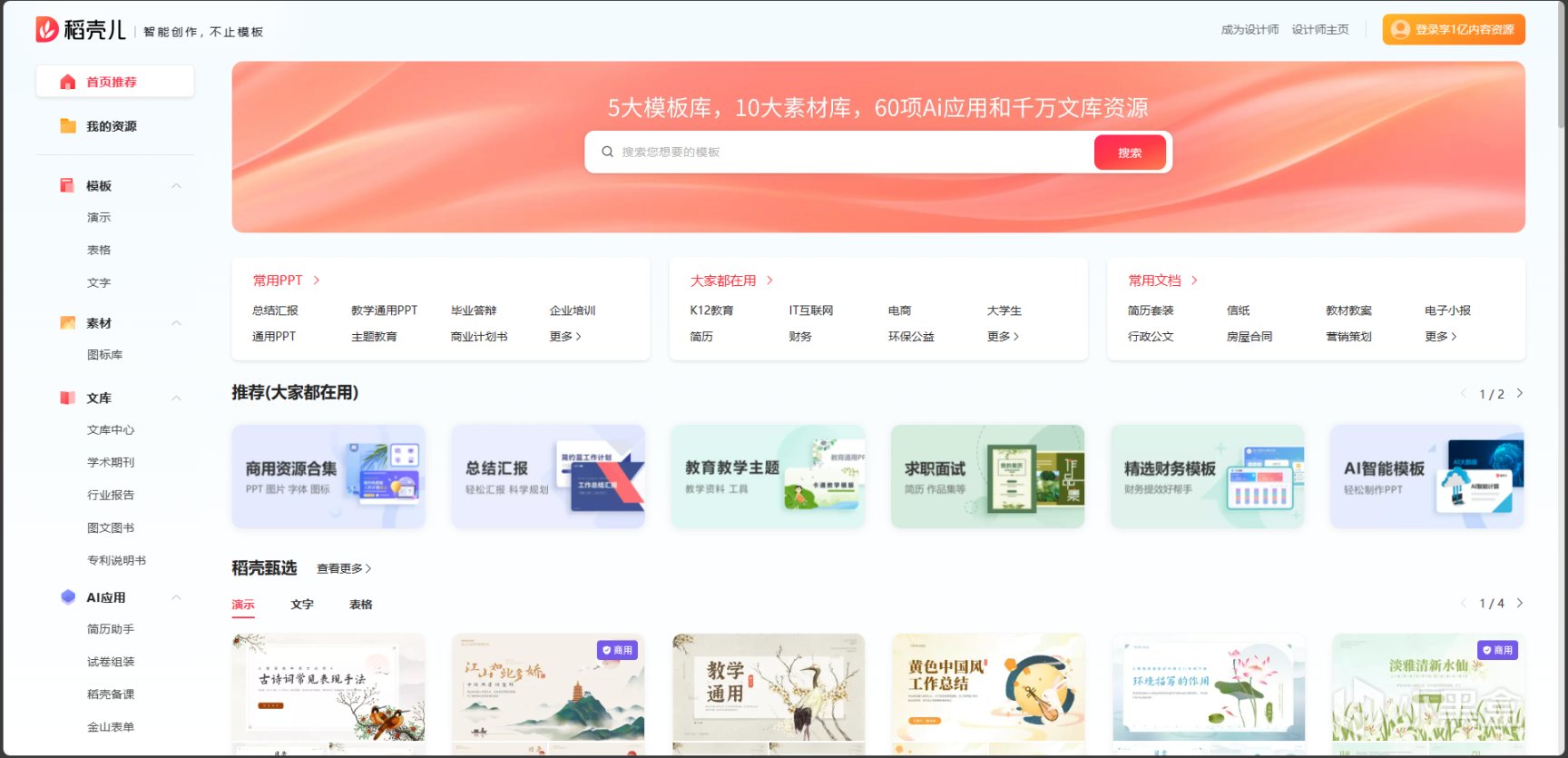Viewport: 1568px width, 758px height.
Task: Open 精选财务模板 recommendation card
Action: click(x=1208, y=477)
